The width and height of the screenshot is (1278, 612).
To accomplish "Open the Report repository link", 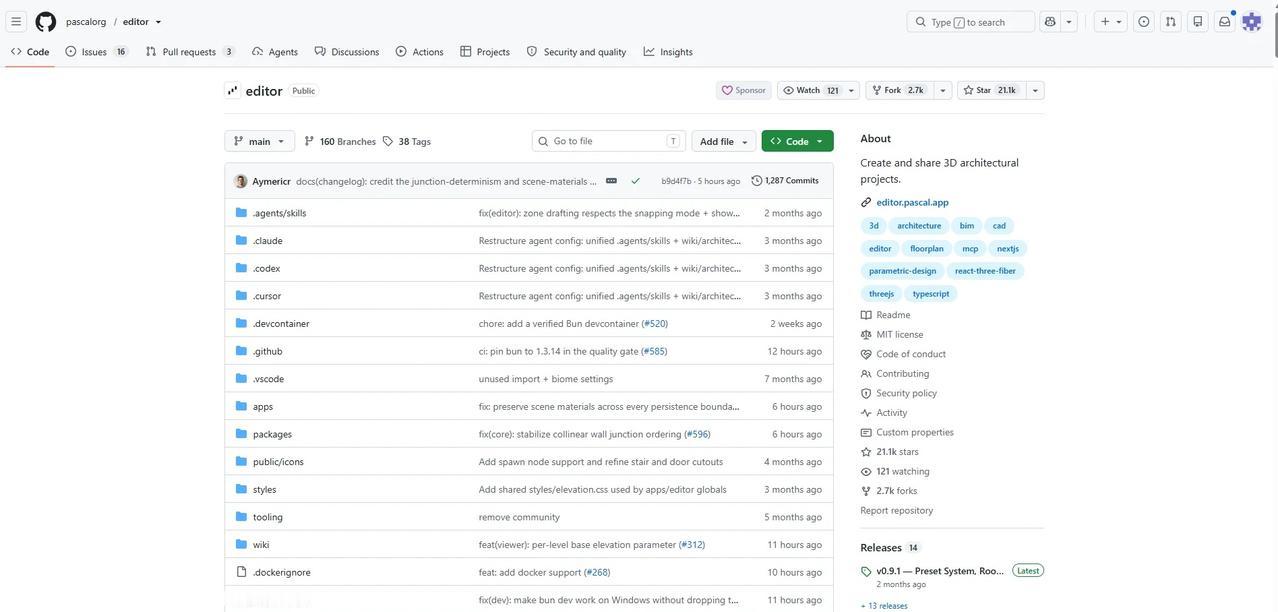I will pyautogui.click(x=896, y=511).
